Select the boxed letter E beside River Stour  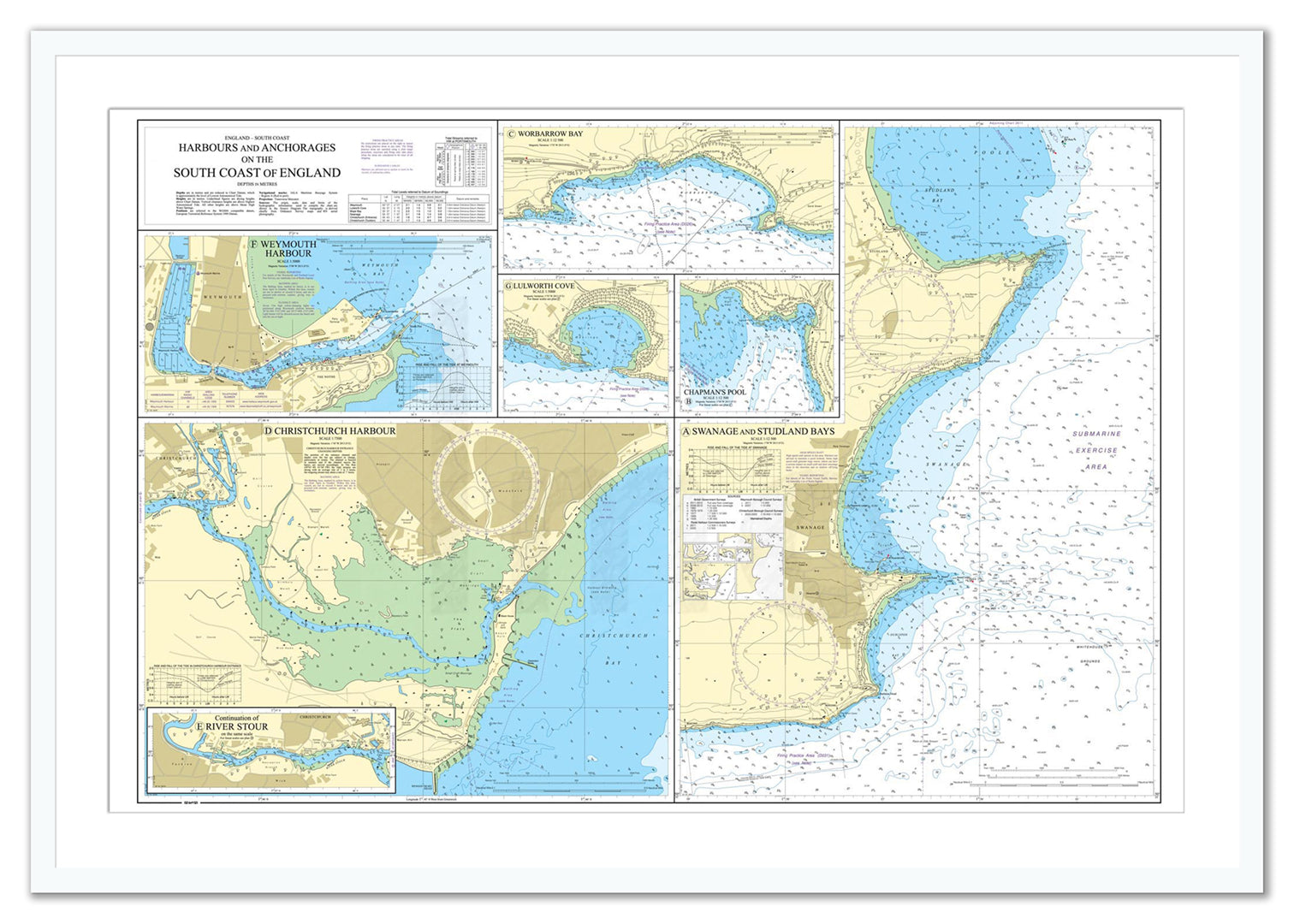pos(199,727)
